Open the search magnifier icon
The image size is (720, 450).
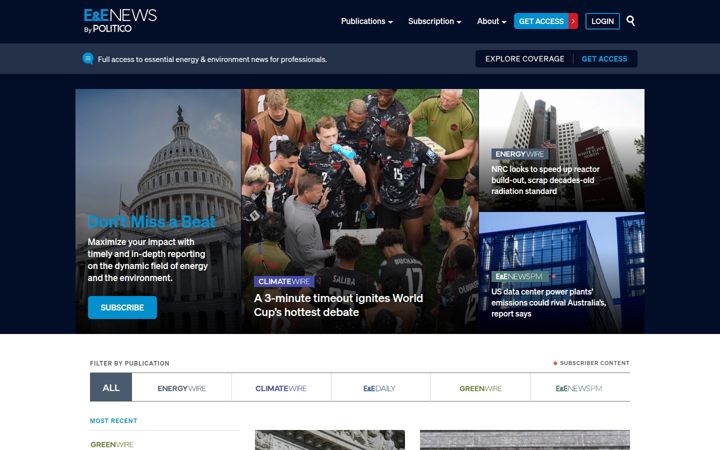point(630,21)
